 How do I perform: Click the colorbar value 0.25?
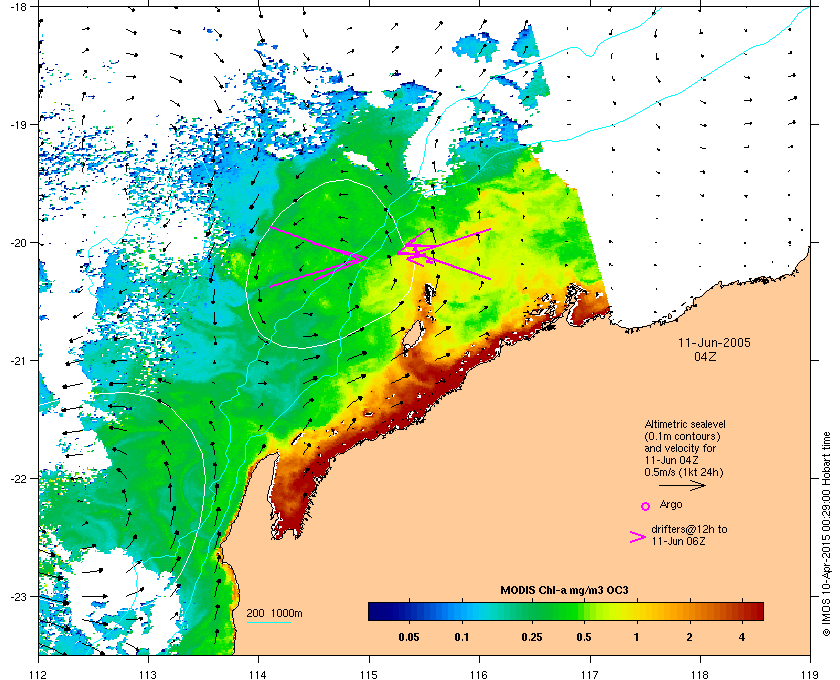(x=531, y=638)
